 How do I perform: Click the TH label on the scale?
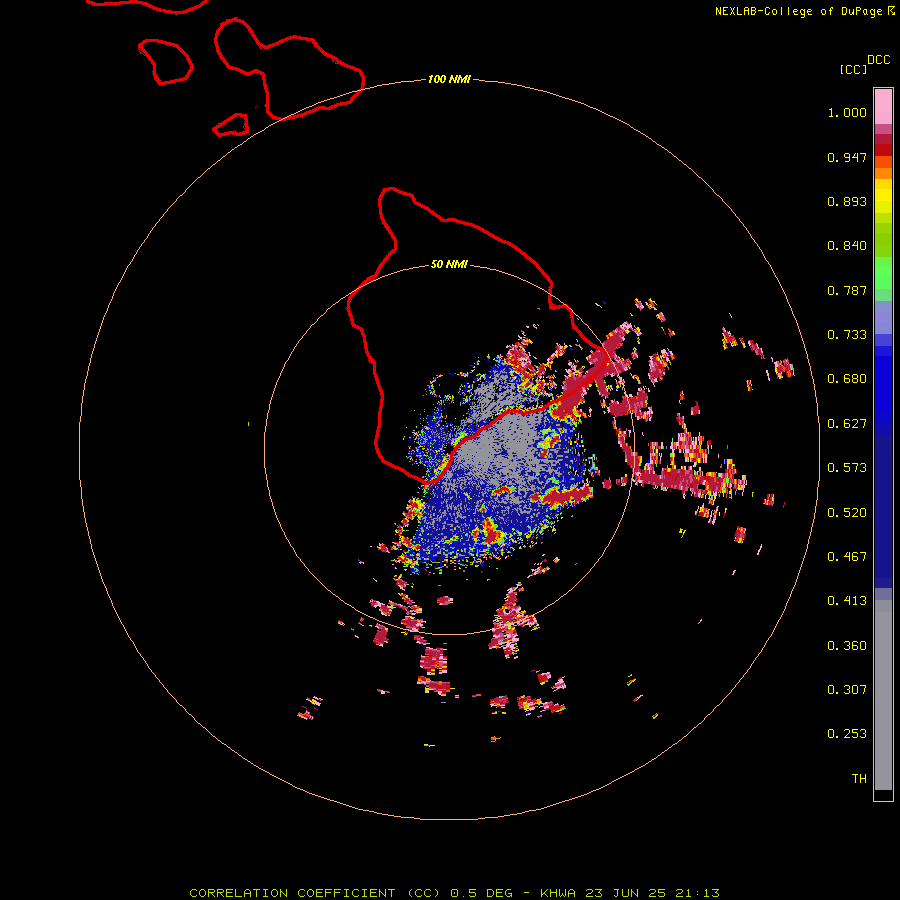click(859, 779)
